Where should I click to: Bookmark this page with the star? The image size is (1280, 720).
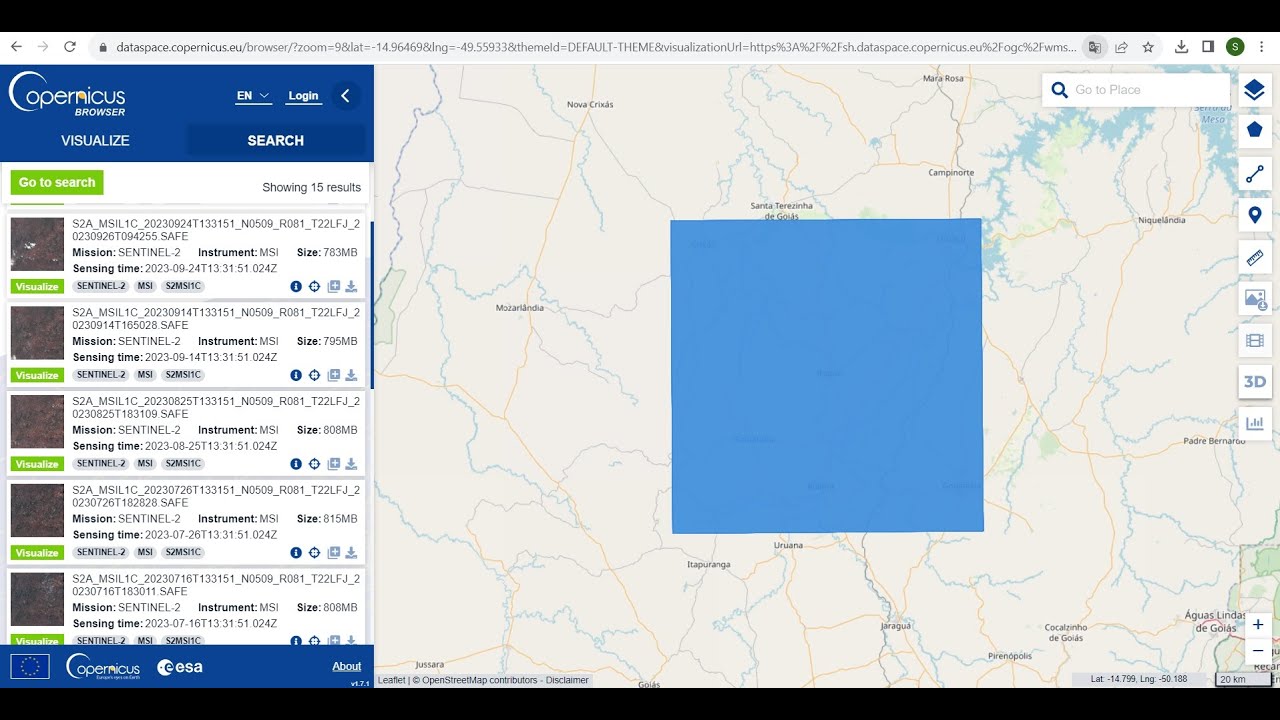tap(1148, 47)
